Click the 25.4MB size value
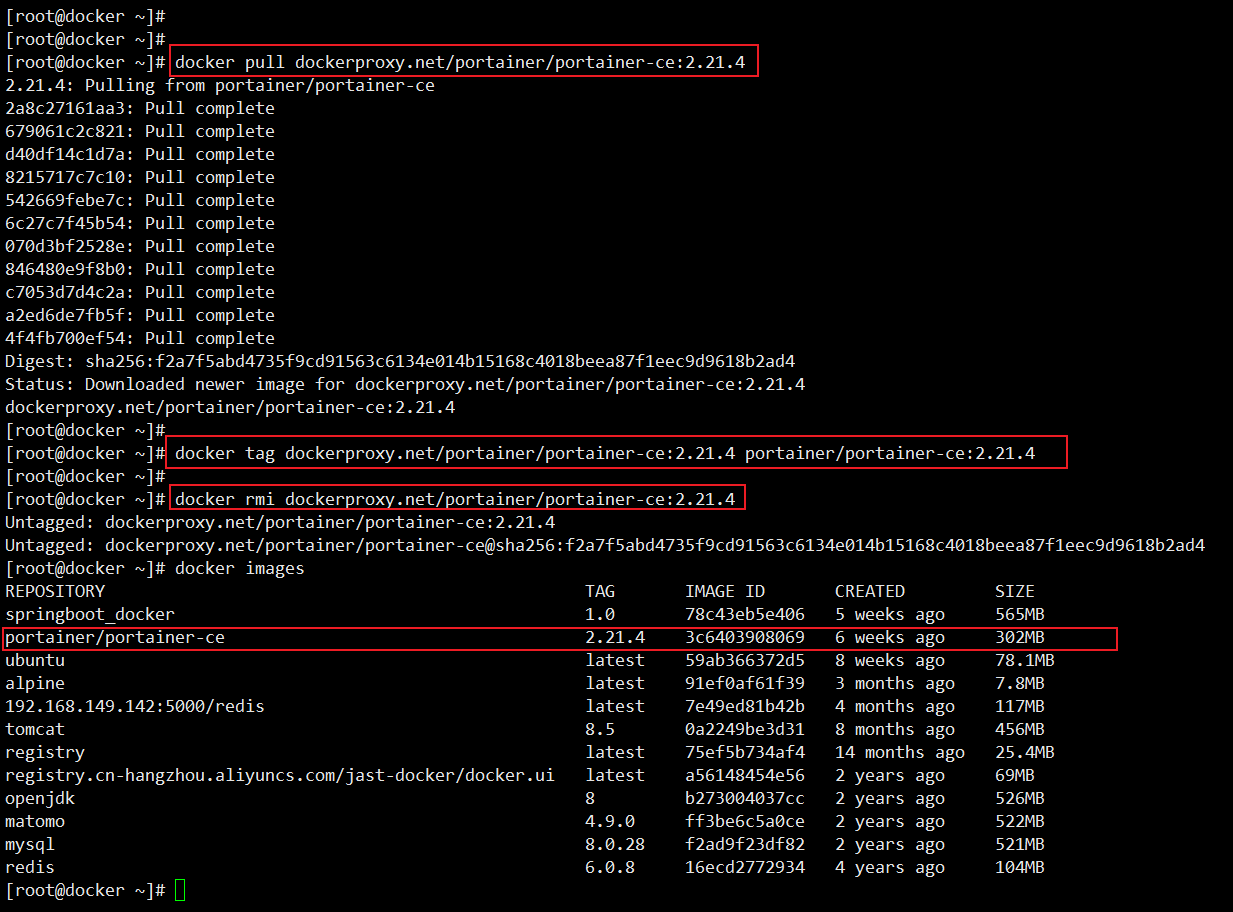This screenshot has height=912, width=1233. click(1025, 752)
